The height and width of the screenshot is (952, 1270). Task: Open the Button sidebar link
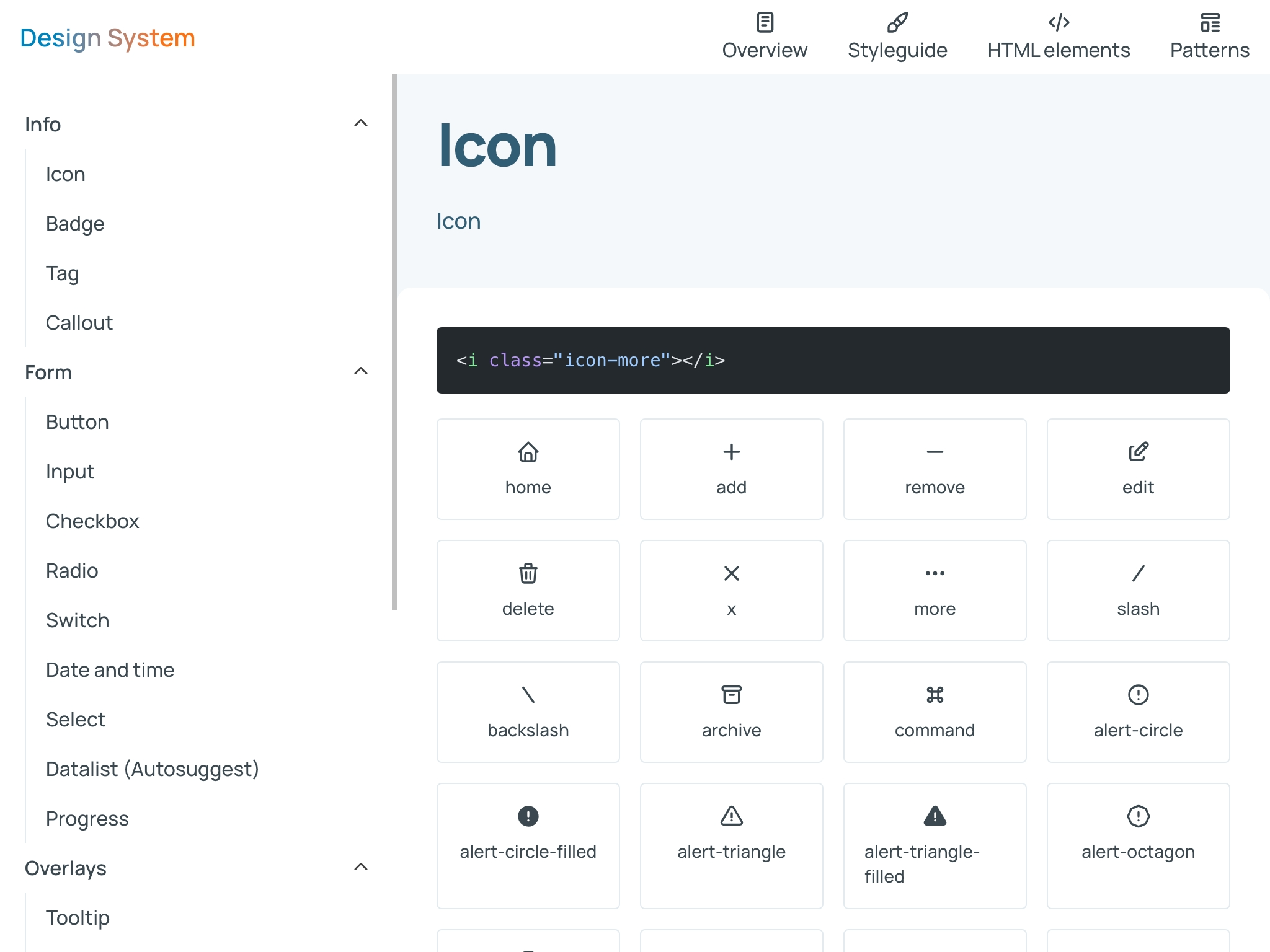[x=77, y=422]
